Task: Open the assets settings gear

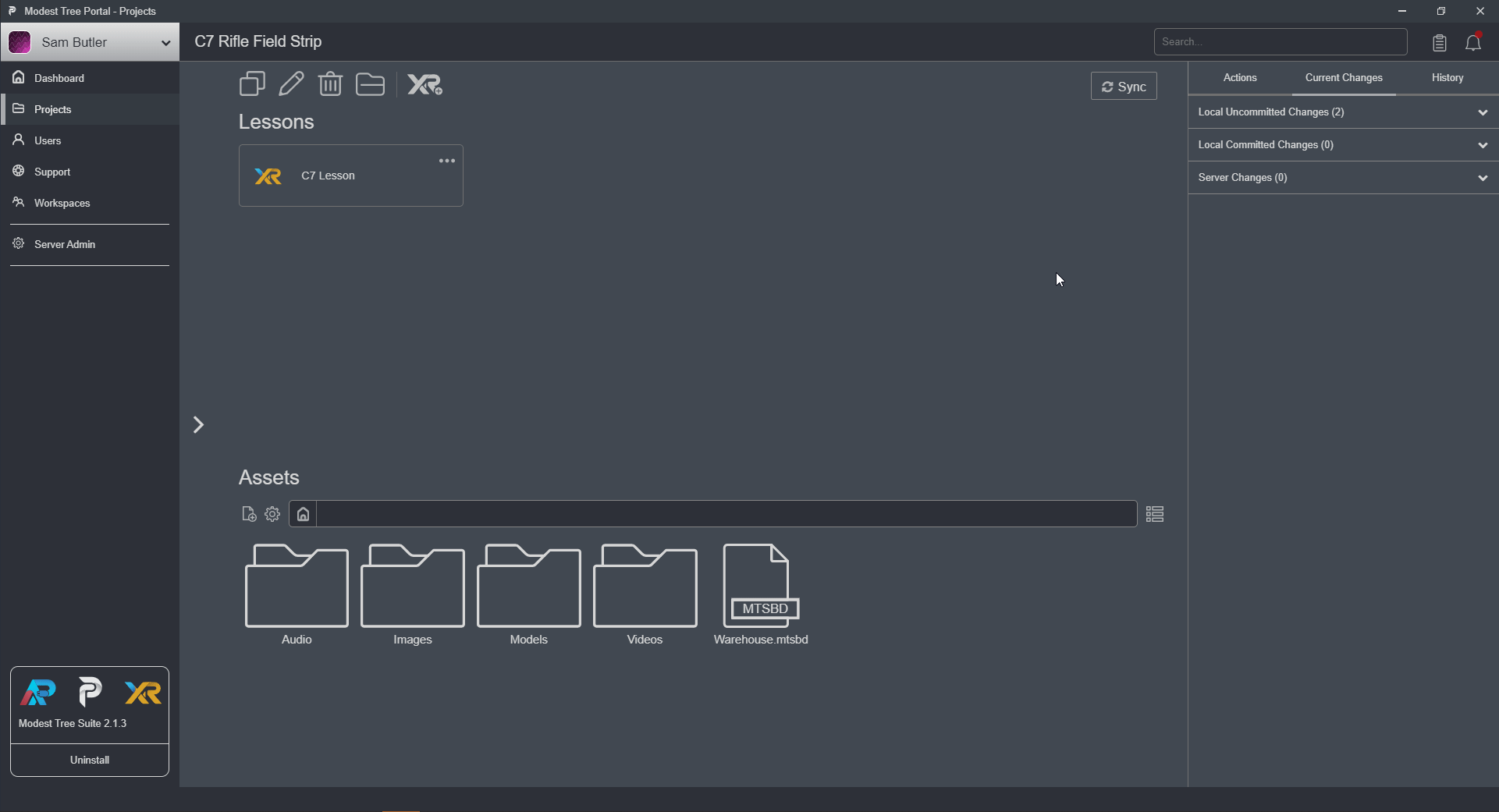Action: 272,514
